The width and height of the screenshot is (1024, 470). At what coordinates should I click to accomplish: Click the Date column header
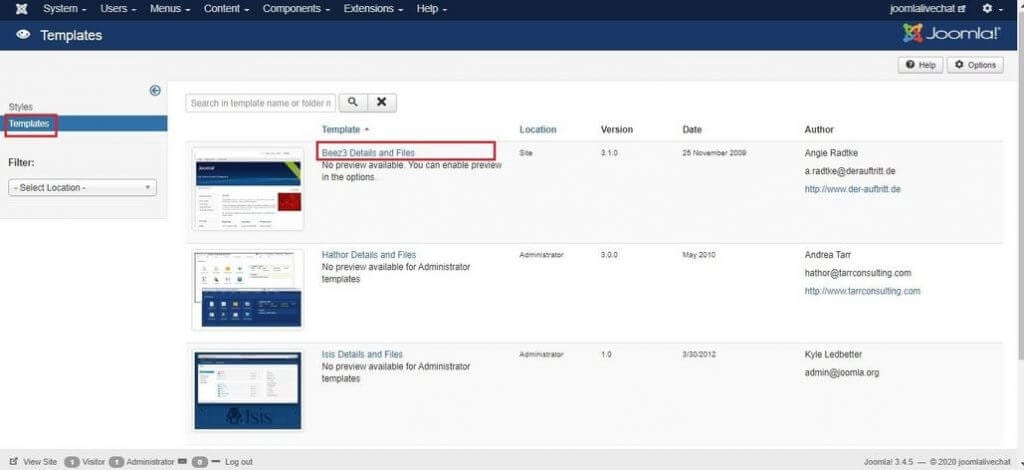click(692, 129)
